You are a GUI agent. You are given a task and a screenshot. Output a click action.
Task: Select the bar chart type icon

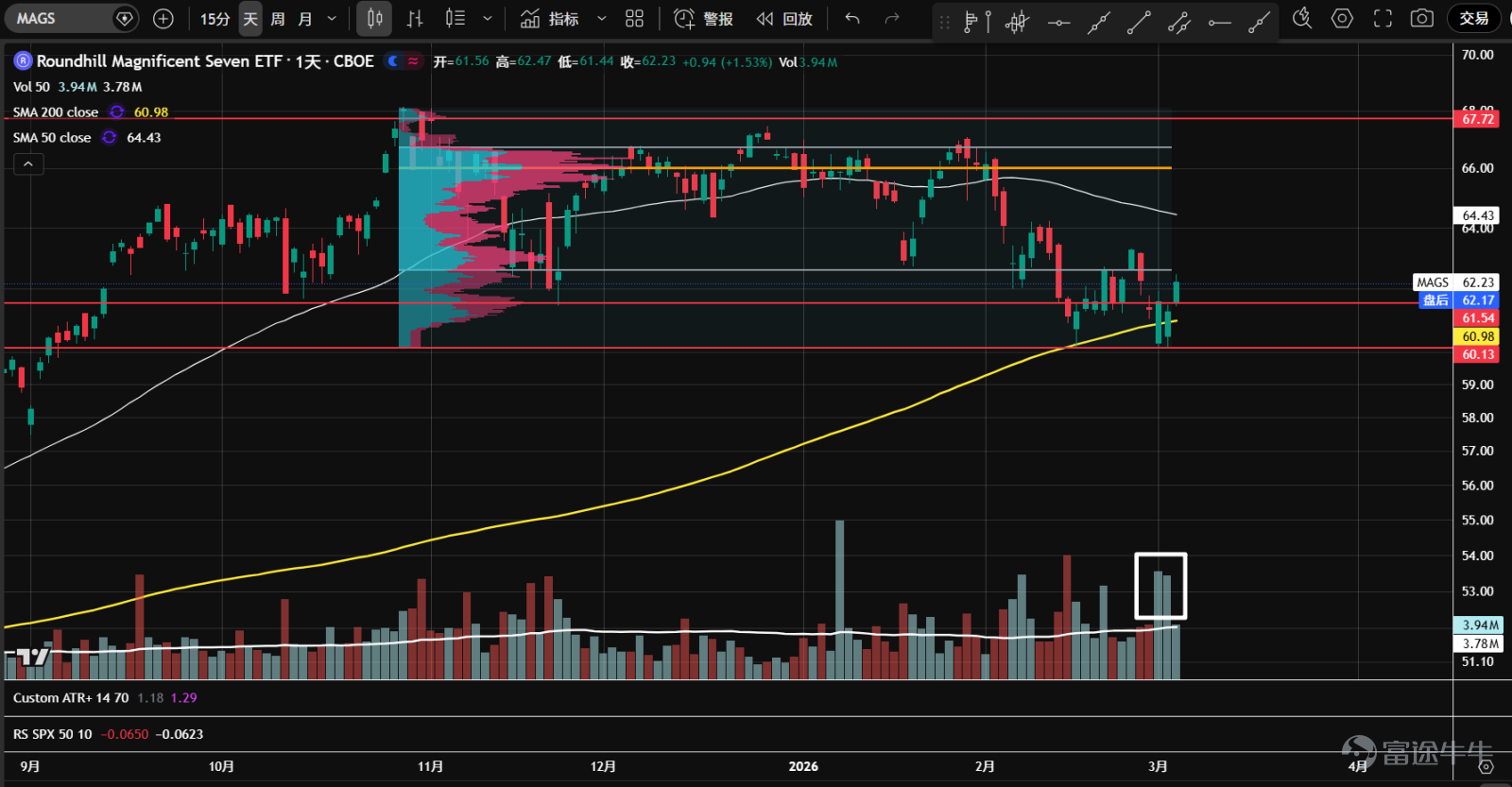[x=415, y=19]
